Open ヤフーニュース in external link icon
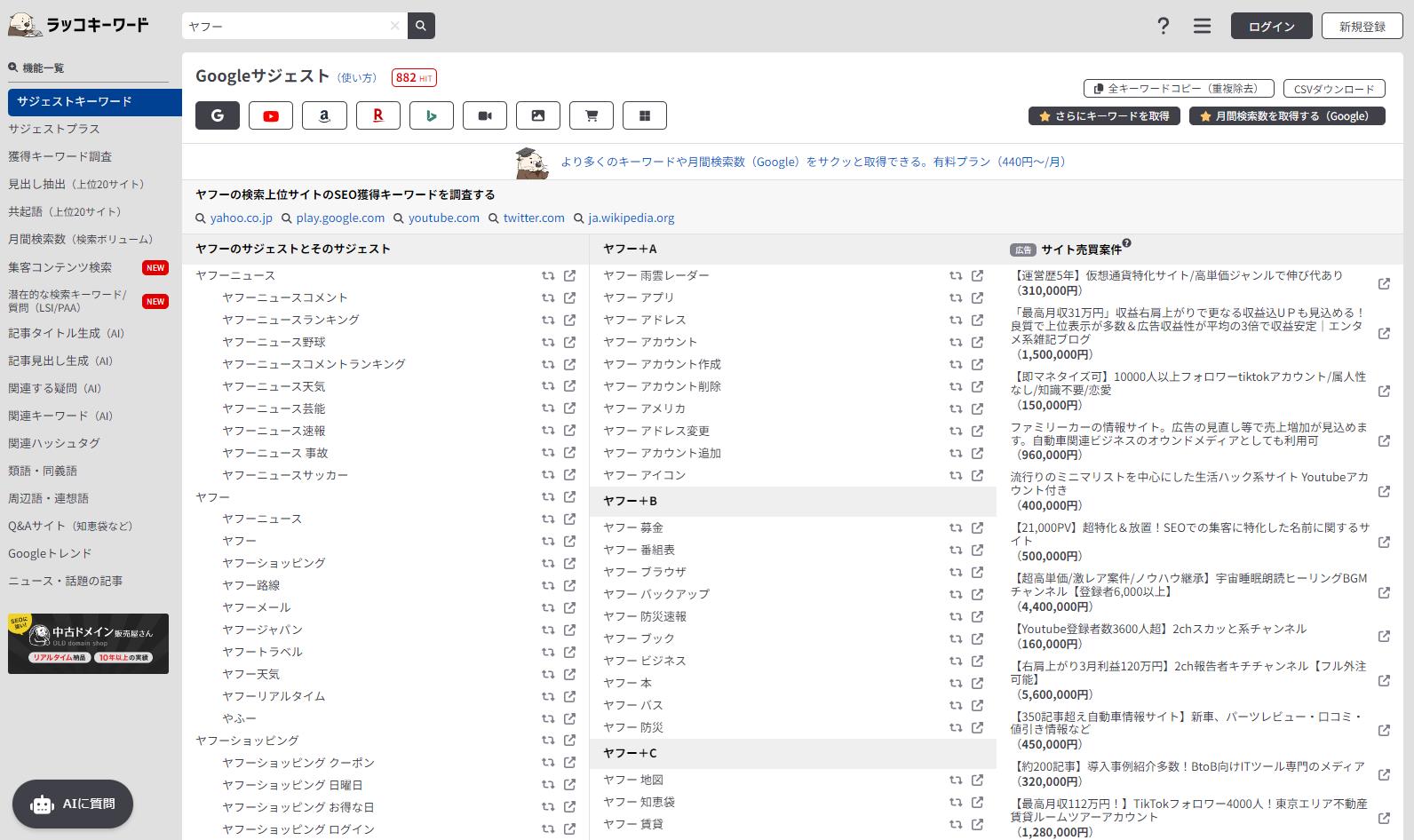 tap(569, 275)
